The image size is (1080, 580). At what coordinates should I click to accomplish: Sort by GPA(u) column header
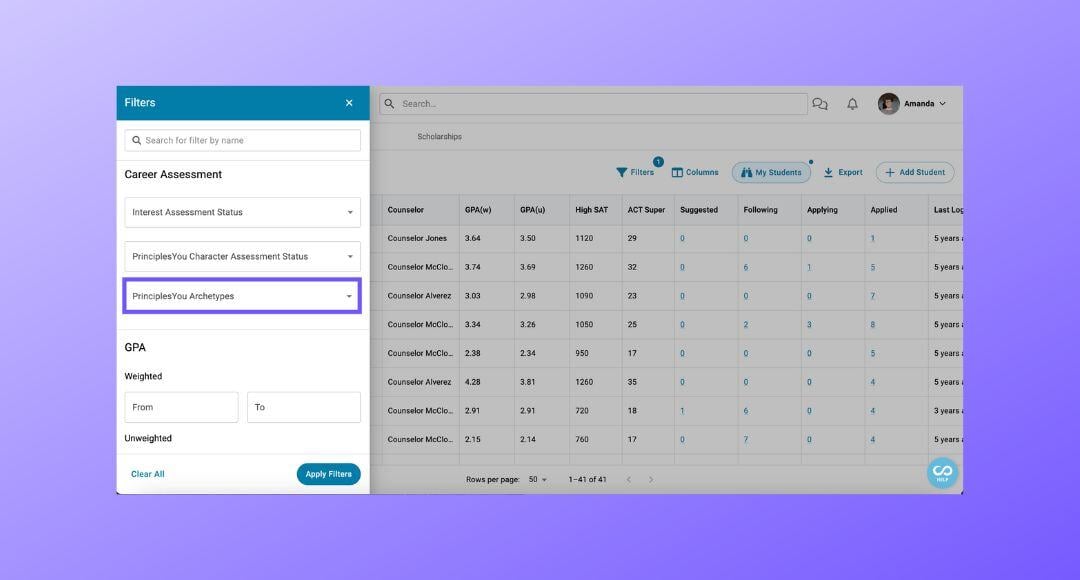532,210
